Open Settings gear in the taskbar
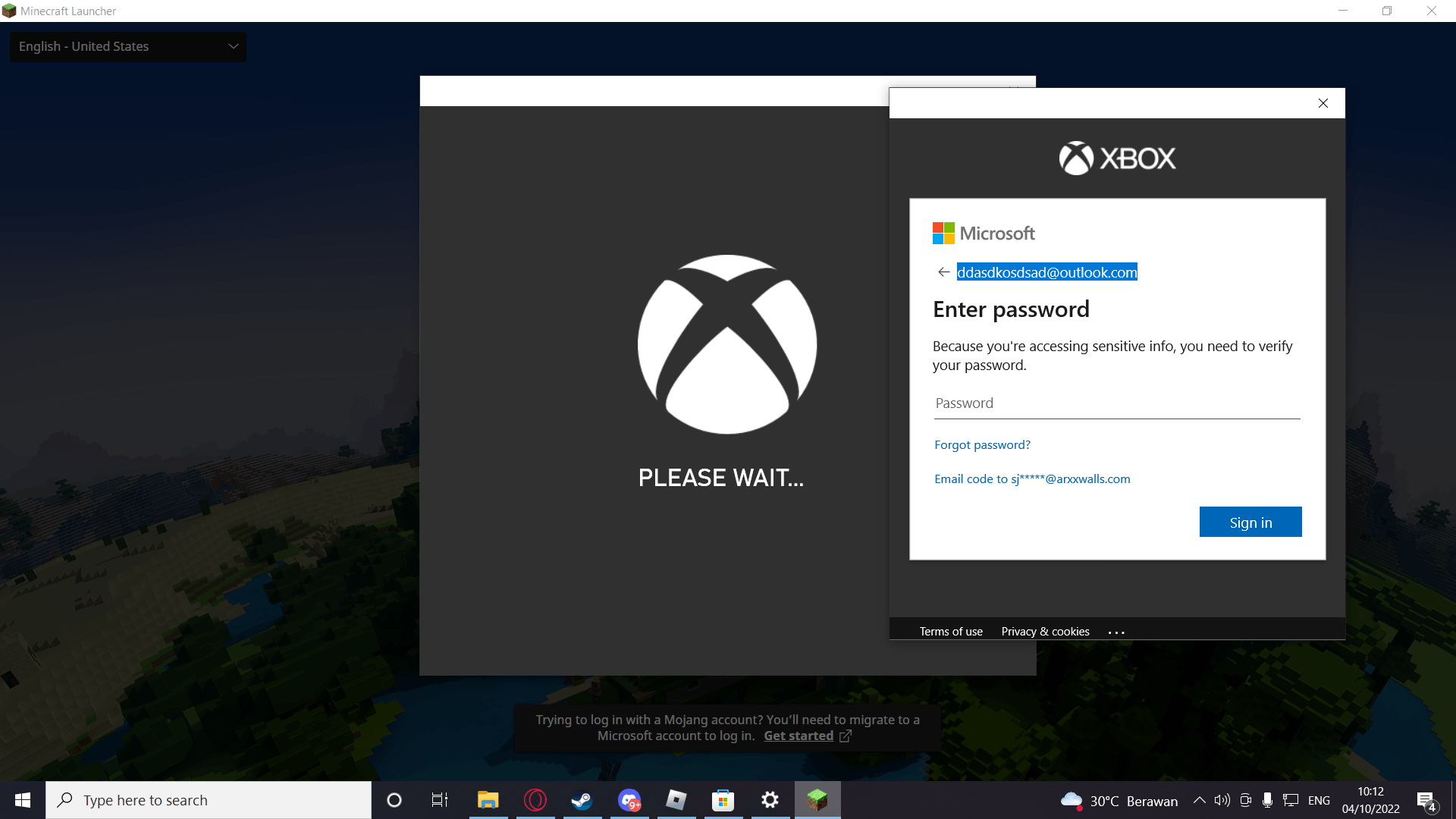Image resolution: width=1456 pixels, height=819 pixels. pyautogui.click(x=770, y=800)
